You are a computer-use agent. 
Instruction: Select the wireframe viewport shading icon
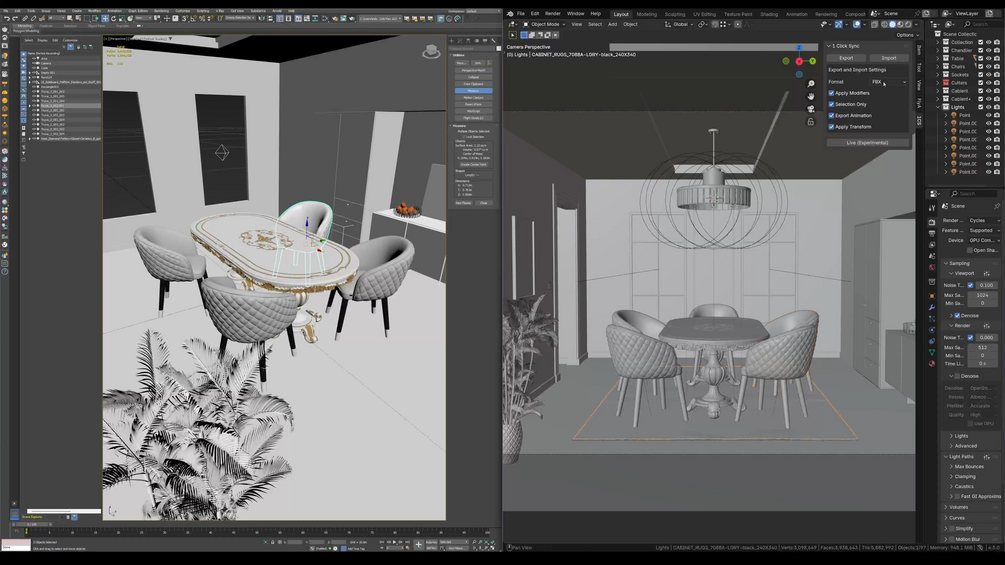click(885, 24)
